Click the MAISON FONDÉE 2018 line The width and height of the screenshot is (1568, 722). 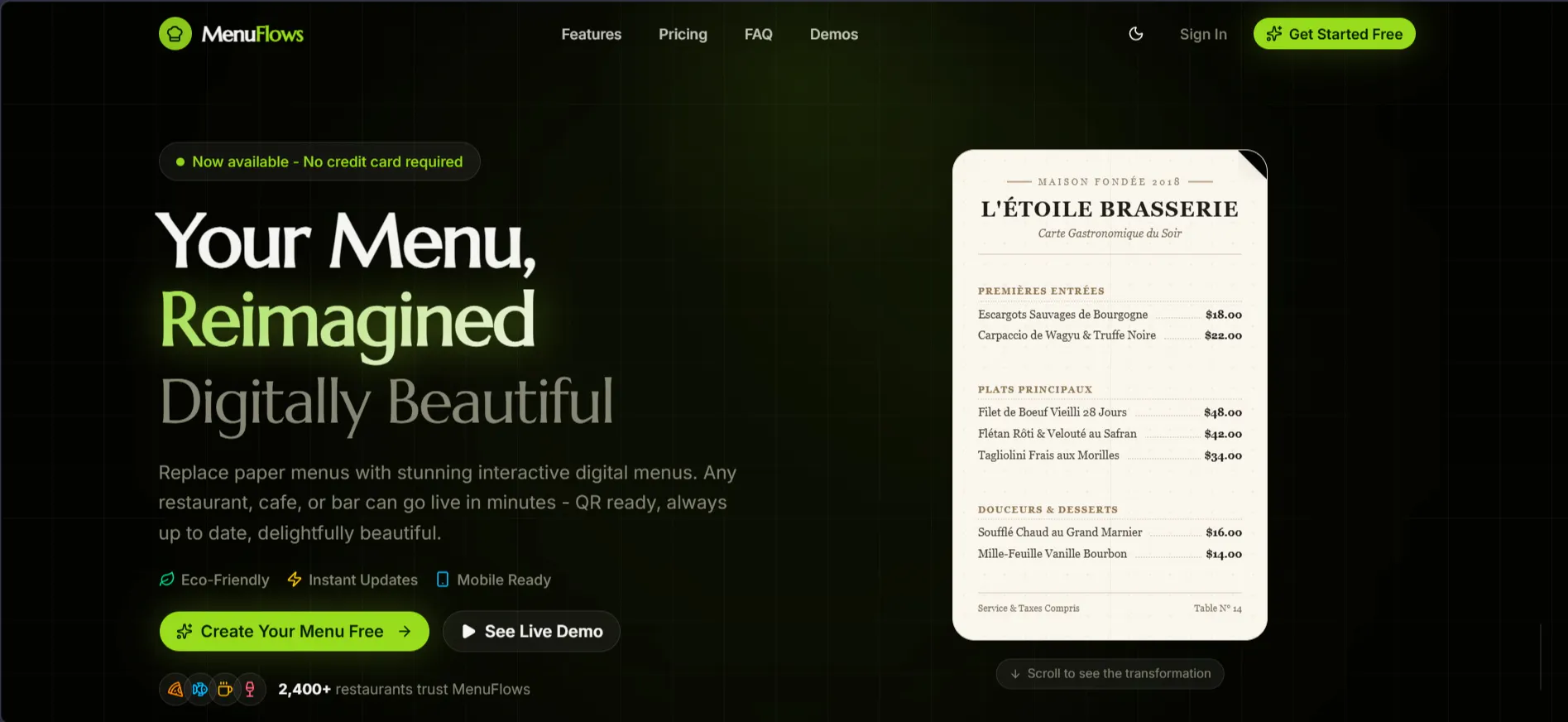coord(1110,181)
